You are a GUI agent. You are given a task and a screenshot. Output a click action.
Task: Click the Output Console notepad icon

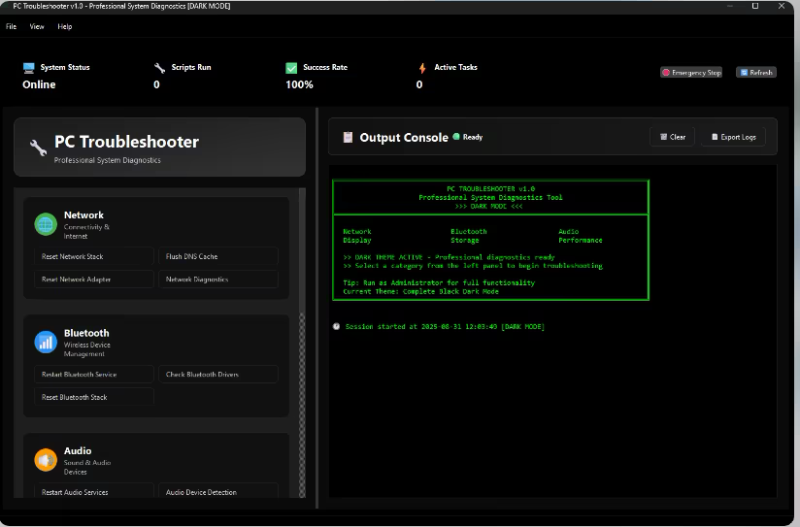[x=348, y=137]
